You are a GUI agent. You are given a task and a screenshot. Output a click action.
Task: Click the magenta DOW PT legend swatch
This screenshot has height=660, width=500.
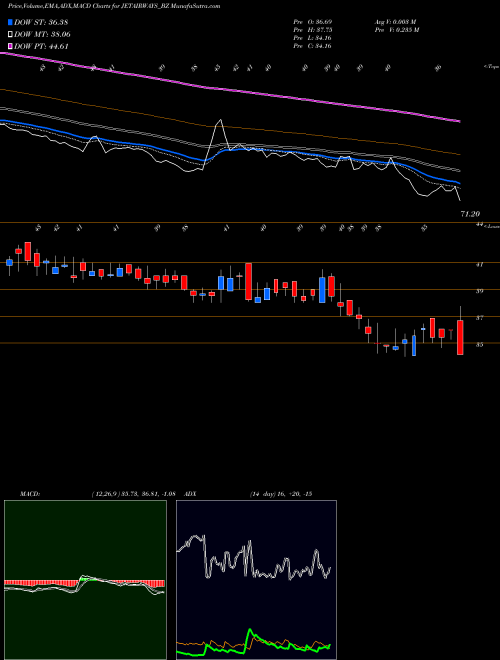pyautogui.click(x=10, y=46)
